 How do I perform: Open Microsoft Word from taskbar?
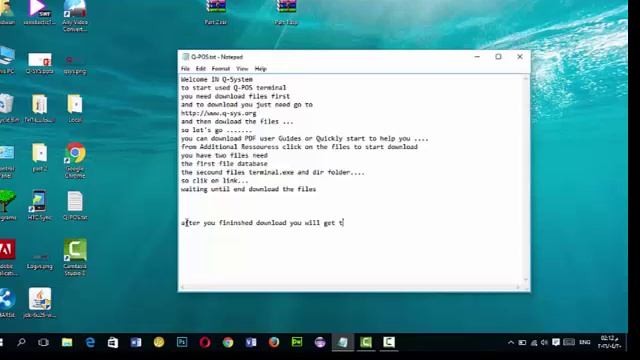[136, 342]
